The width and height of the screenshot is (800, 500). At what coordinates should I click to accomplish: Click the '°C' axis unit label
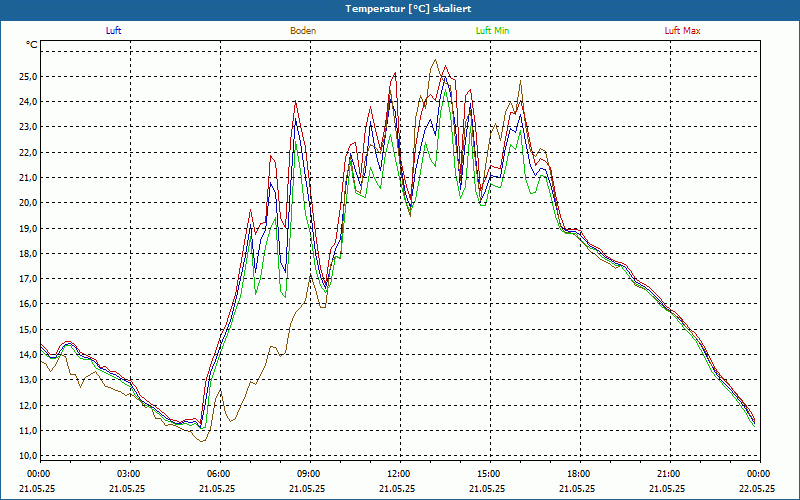(x=32, y=45)
